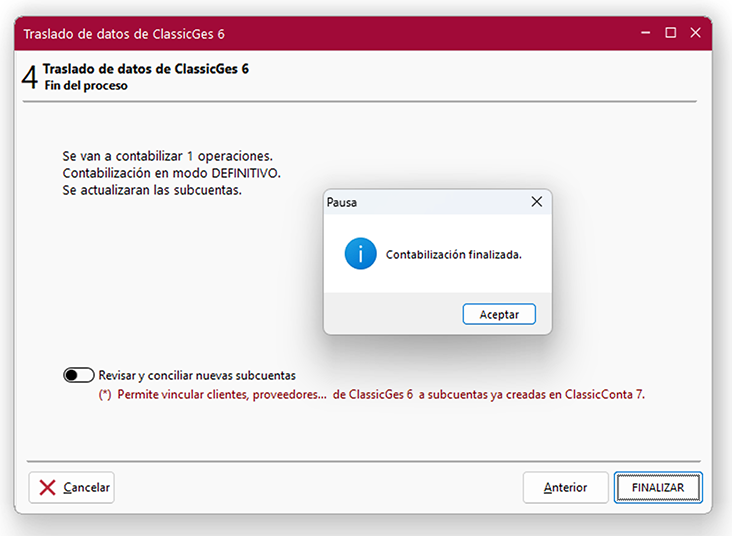Viewport: 732px width, 536px height.
Task: Click the large step number 4
Action: (29, 79)
